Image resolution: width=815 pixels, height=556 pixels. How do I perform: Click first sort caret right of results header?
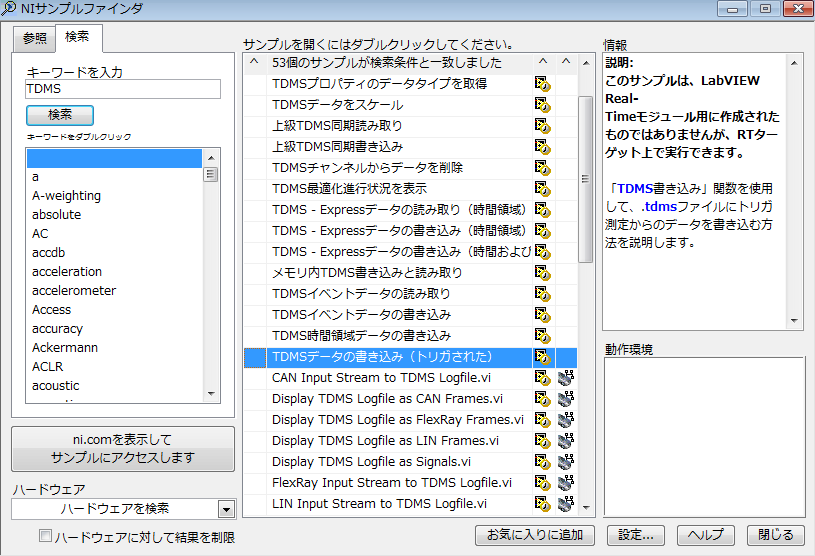point(543,62)
